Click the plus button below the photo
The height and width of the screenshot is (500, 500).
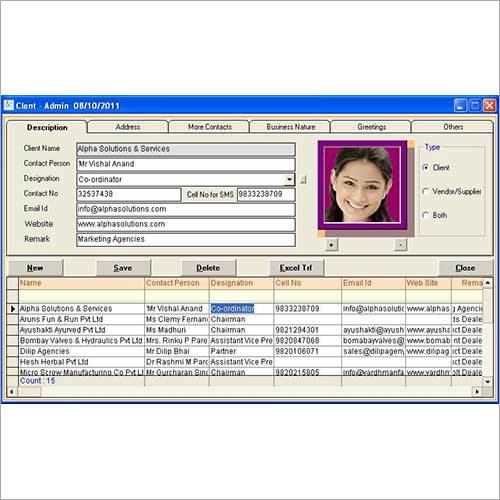tap(331, 245)
